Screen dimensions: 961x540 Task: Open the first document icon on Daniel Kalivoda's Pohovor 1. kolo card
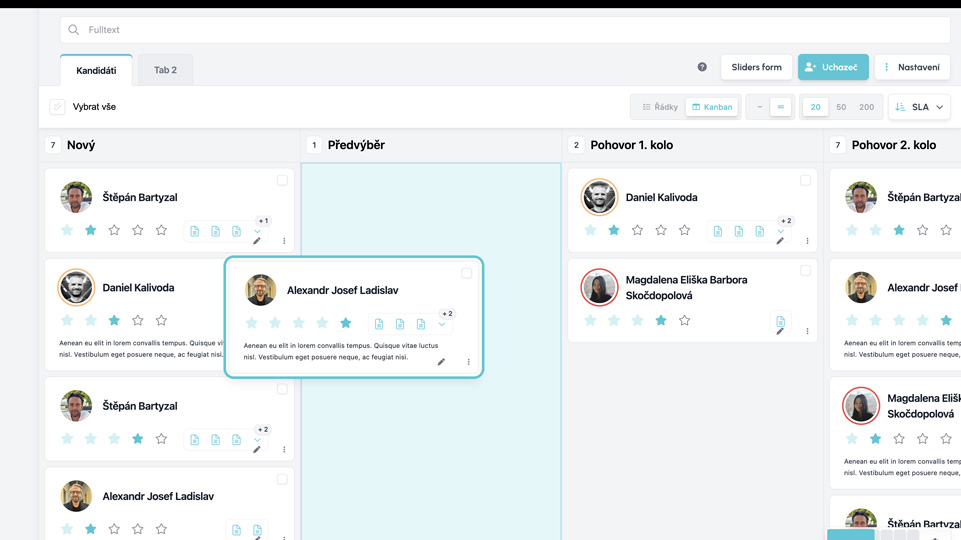point(717,231)
